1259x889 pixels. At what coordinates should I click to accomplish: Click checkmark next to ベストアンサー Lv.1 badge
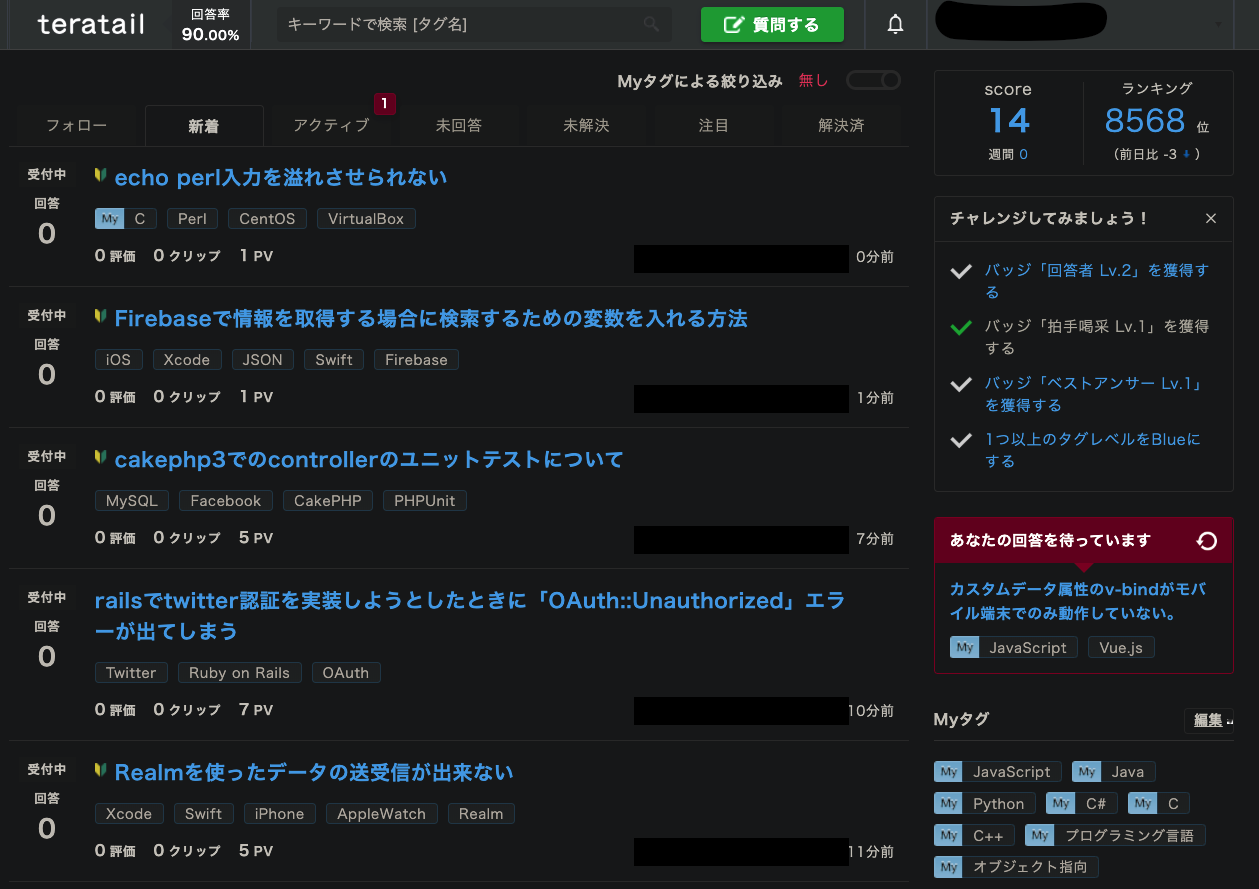[961, 384]
